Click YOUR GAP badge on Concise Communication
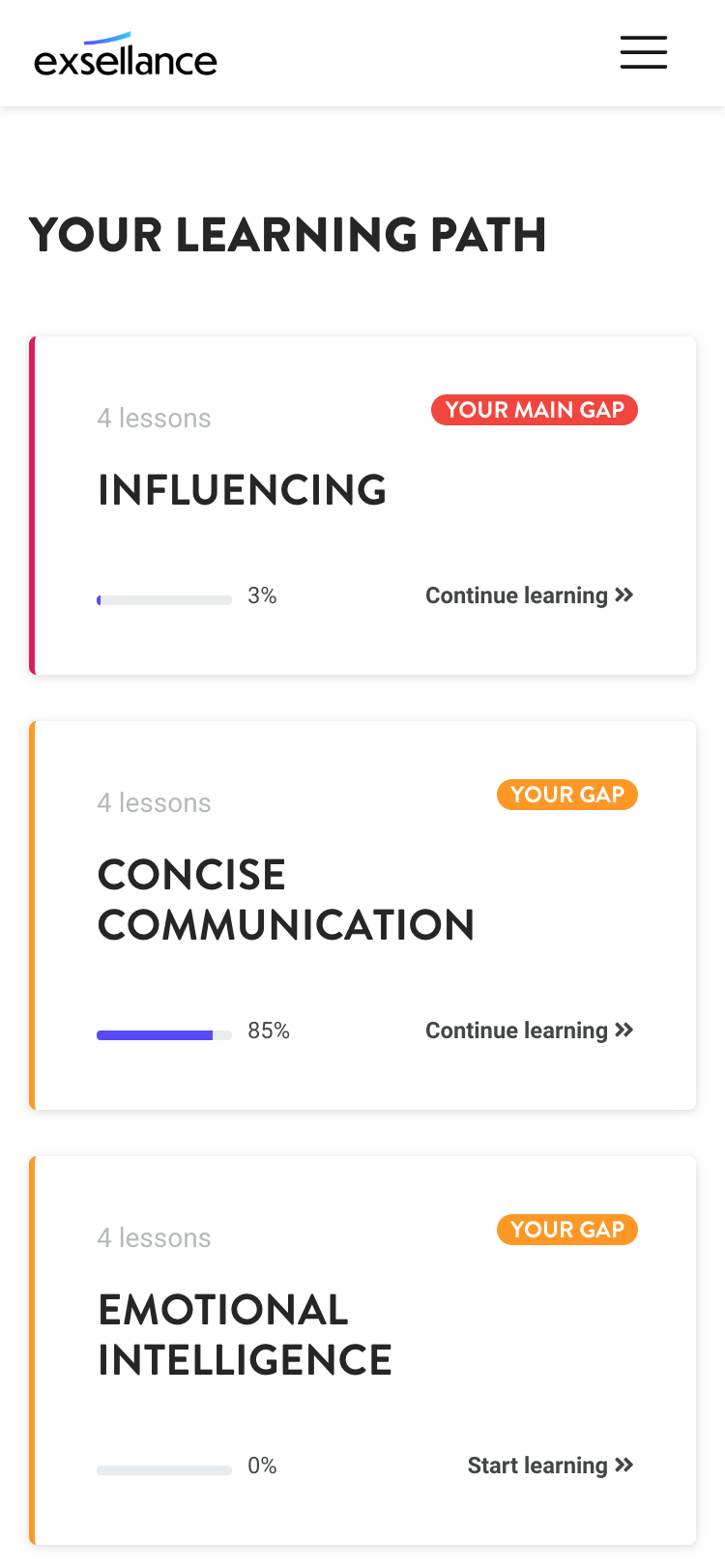 pos(567,795)
